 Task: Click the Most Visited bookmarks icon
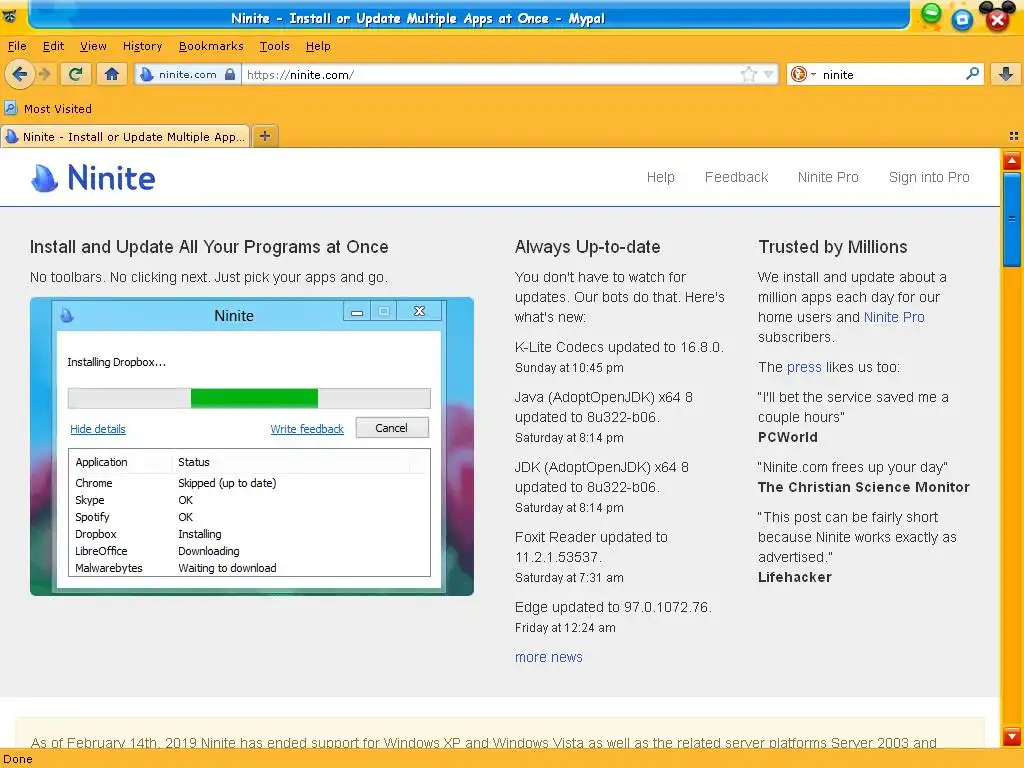(x=11, y=108)
